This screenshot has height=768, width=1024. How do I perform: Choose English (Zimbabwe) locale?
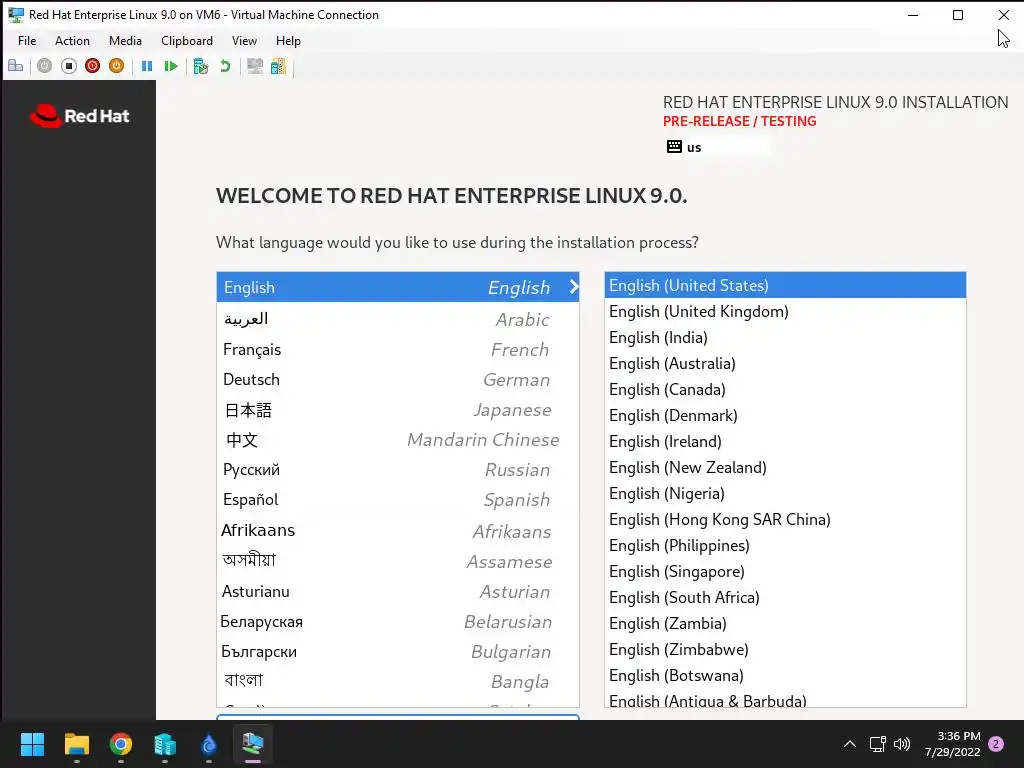[x=785, y=650]
